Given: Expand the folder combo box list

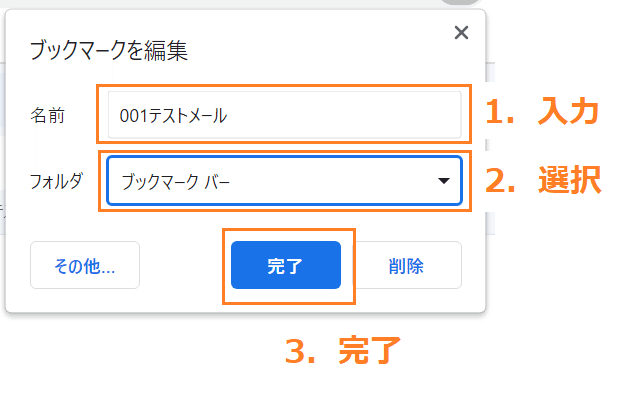Looking at the screenshot, I should pos(284,181).
